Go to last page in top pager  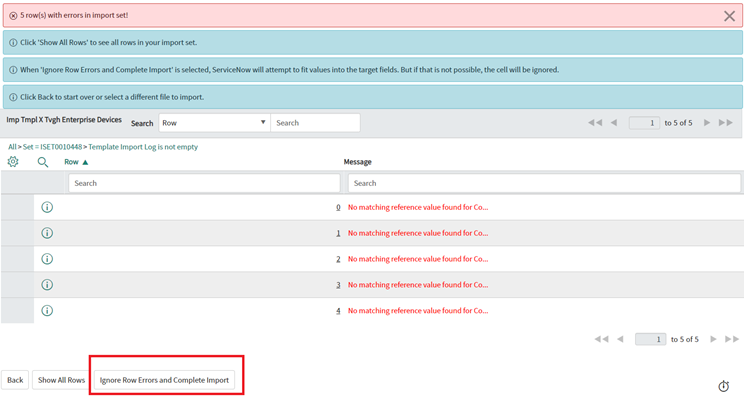point(725,123)
